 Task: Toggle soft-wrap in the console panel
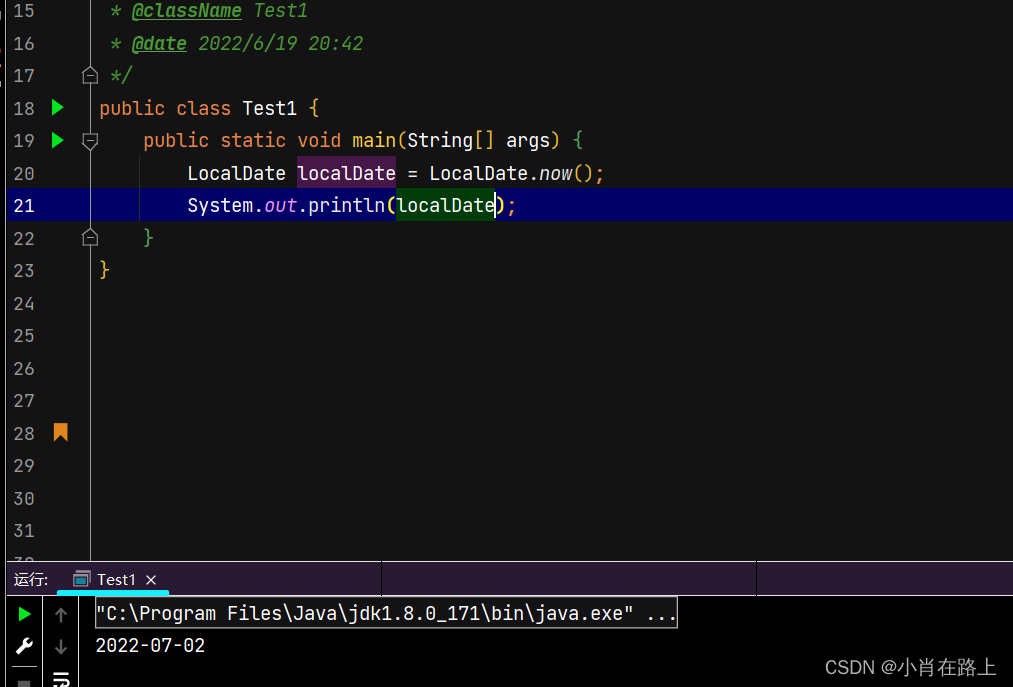(x=61, y=680)
